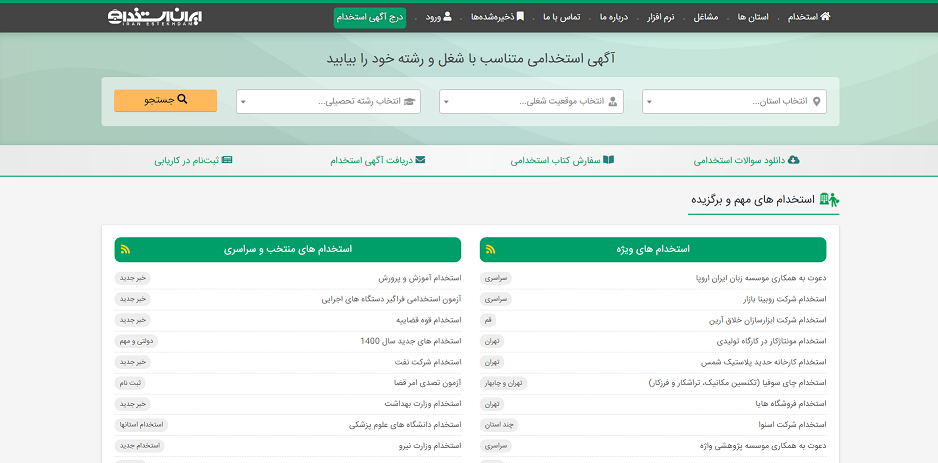Click the cloud download icon for سوالات استخدامی
Image resolution: width=938 pixels, height=463 pixels.
tap(794, 160)
